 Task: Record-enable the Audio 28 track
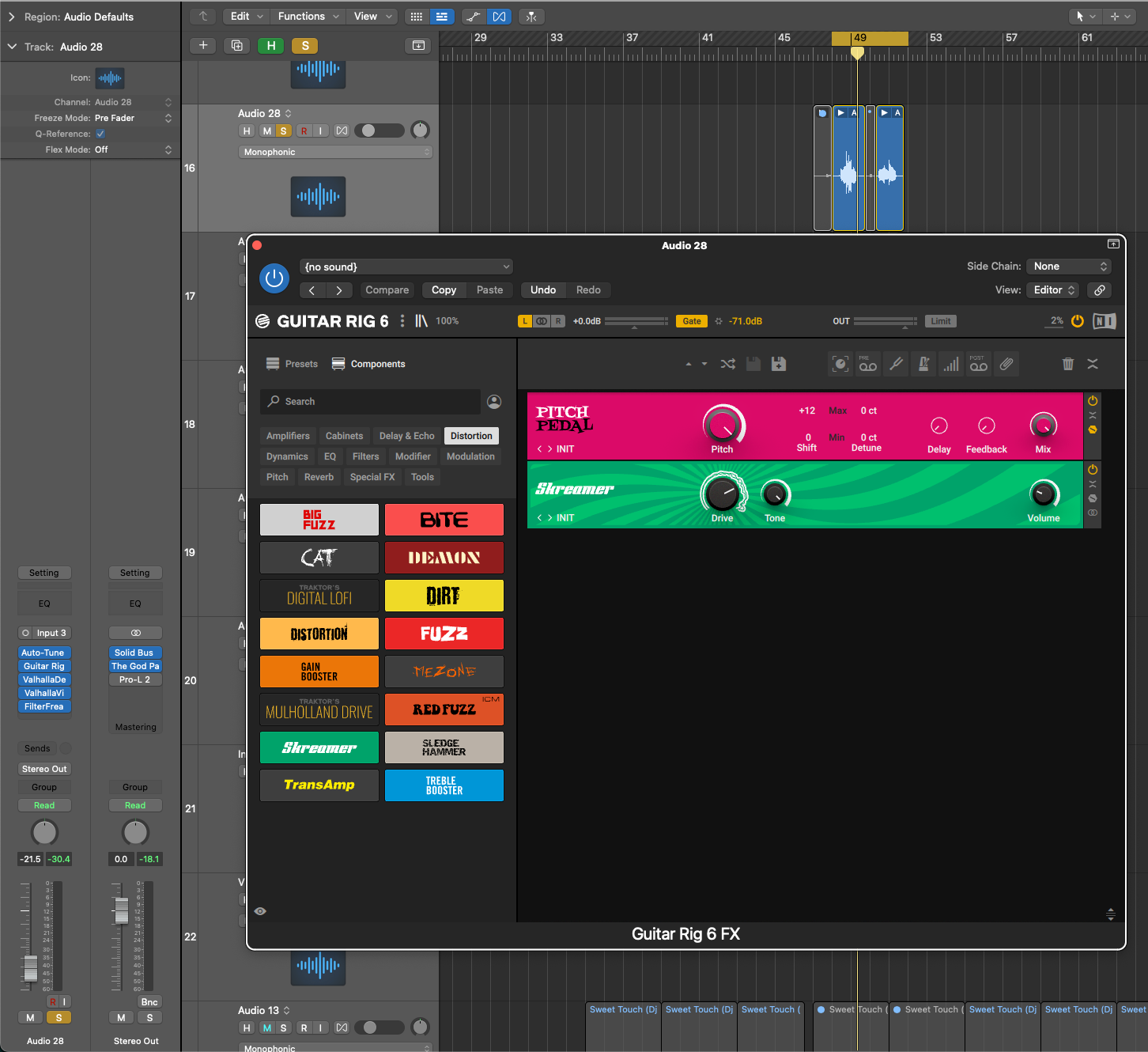(304, 131)
